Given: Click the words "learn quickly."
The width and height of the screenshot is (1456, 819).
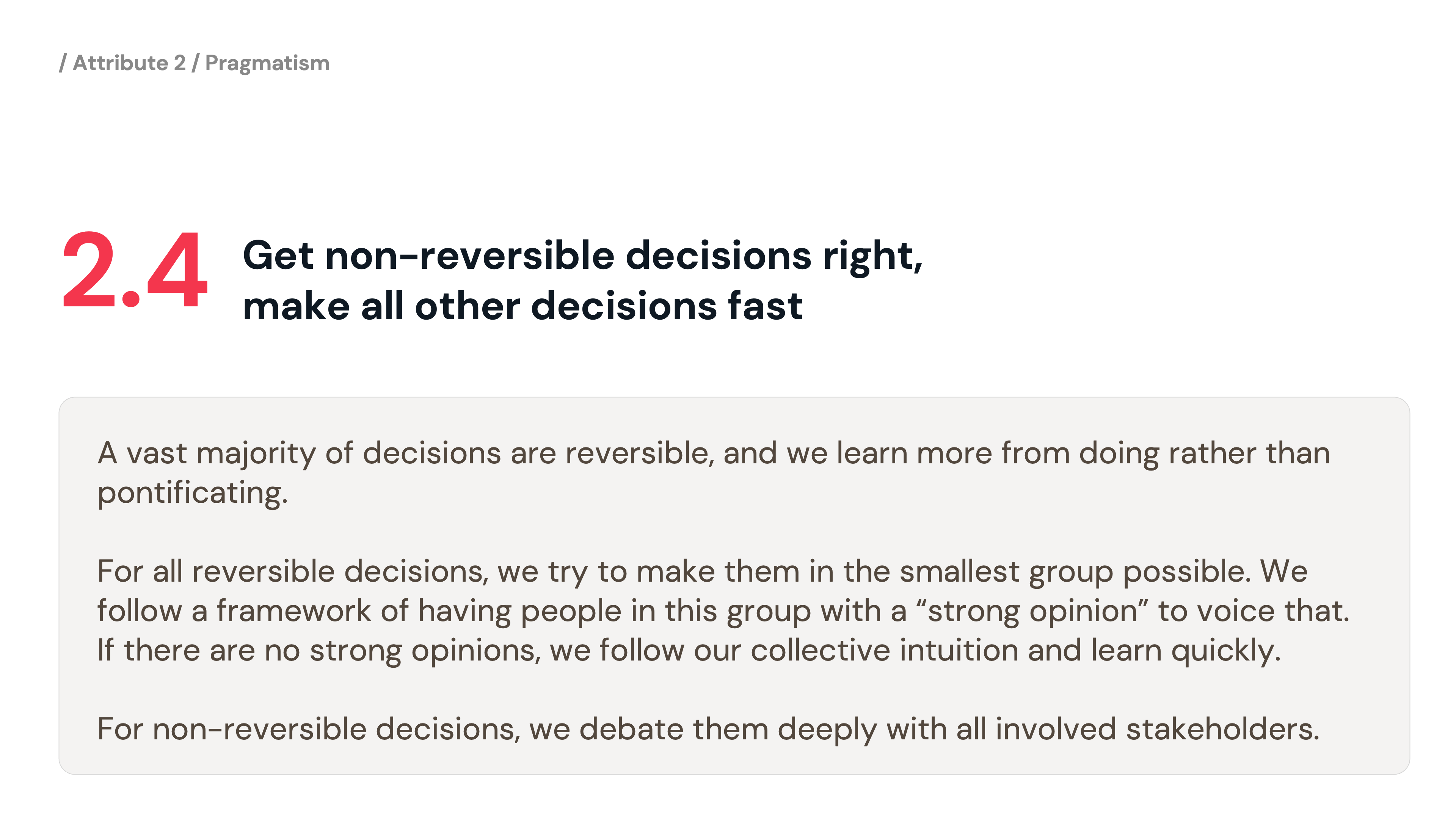Looking at the screenshot, I should 1185,651.
